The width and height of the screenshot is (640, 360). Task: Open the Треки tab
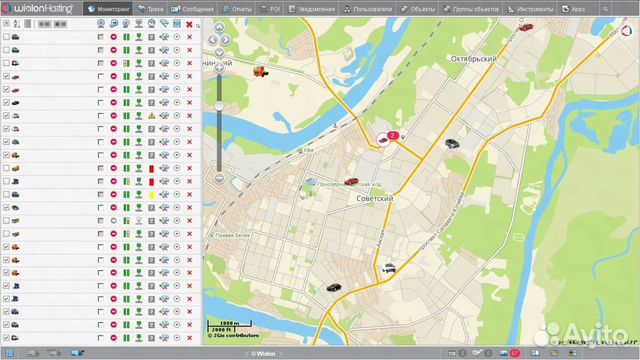[150, 9]
